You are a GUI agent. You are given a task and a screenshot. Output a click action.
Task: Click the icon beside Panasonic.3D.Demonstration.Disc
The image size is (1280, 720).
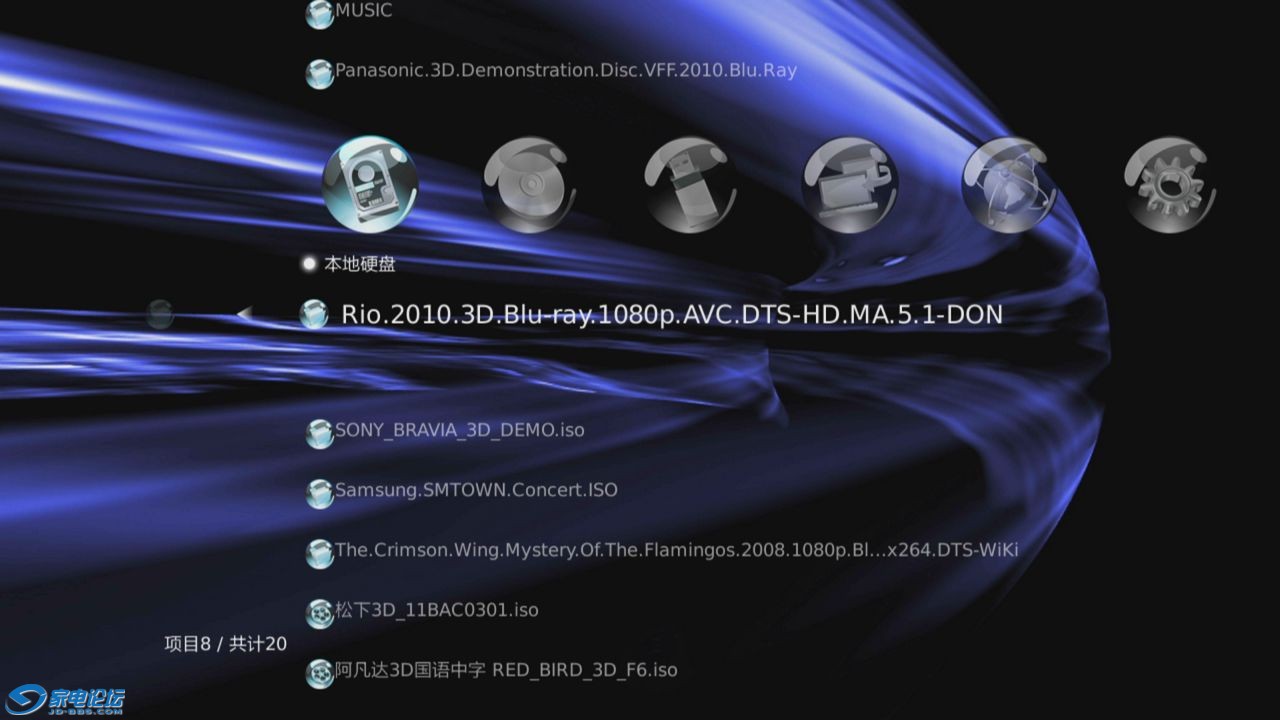319,73
